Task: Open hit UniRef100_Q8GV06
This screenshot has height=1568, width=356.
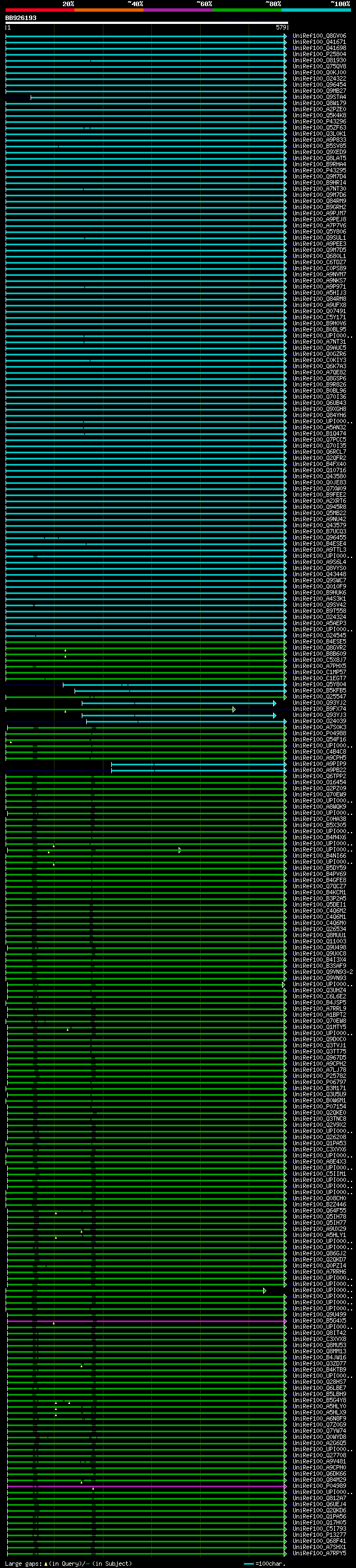Action: [319, 36]
